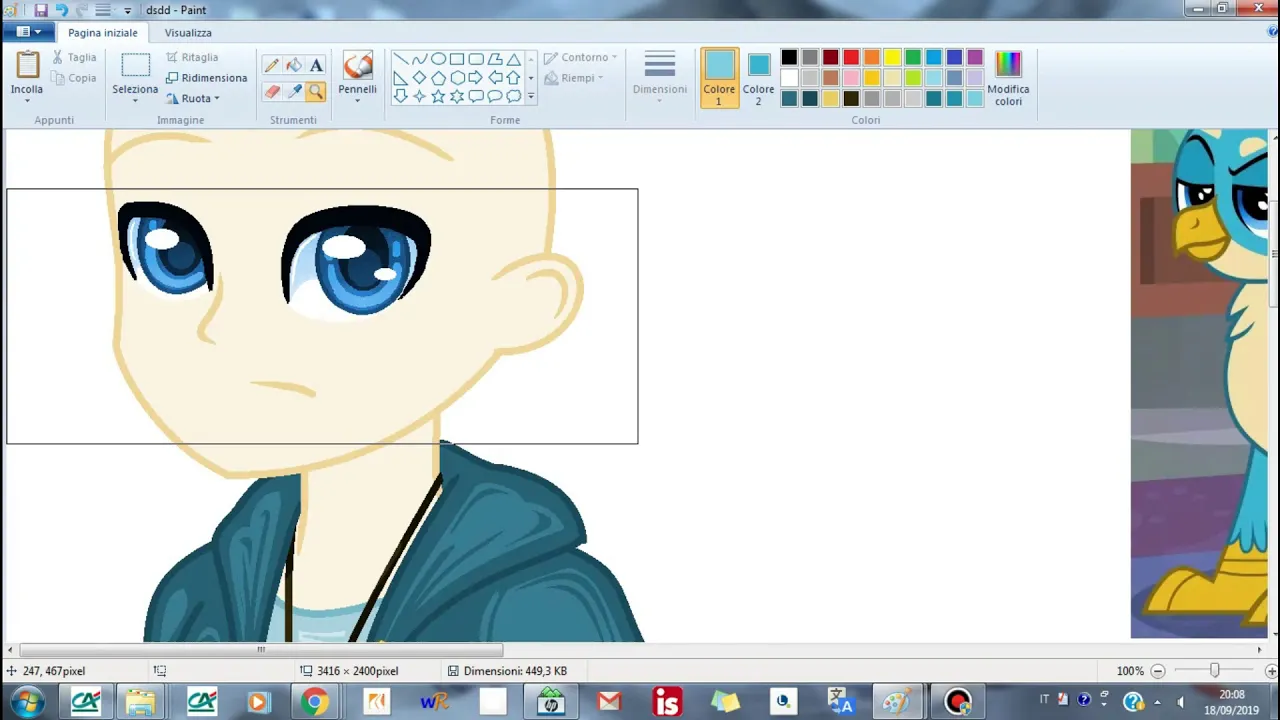Choose the Five-point star shape

click(438, 96)
